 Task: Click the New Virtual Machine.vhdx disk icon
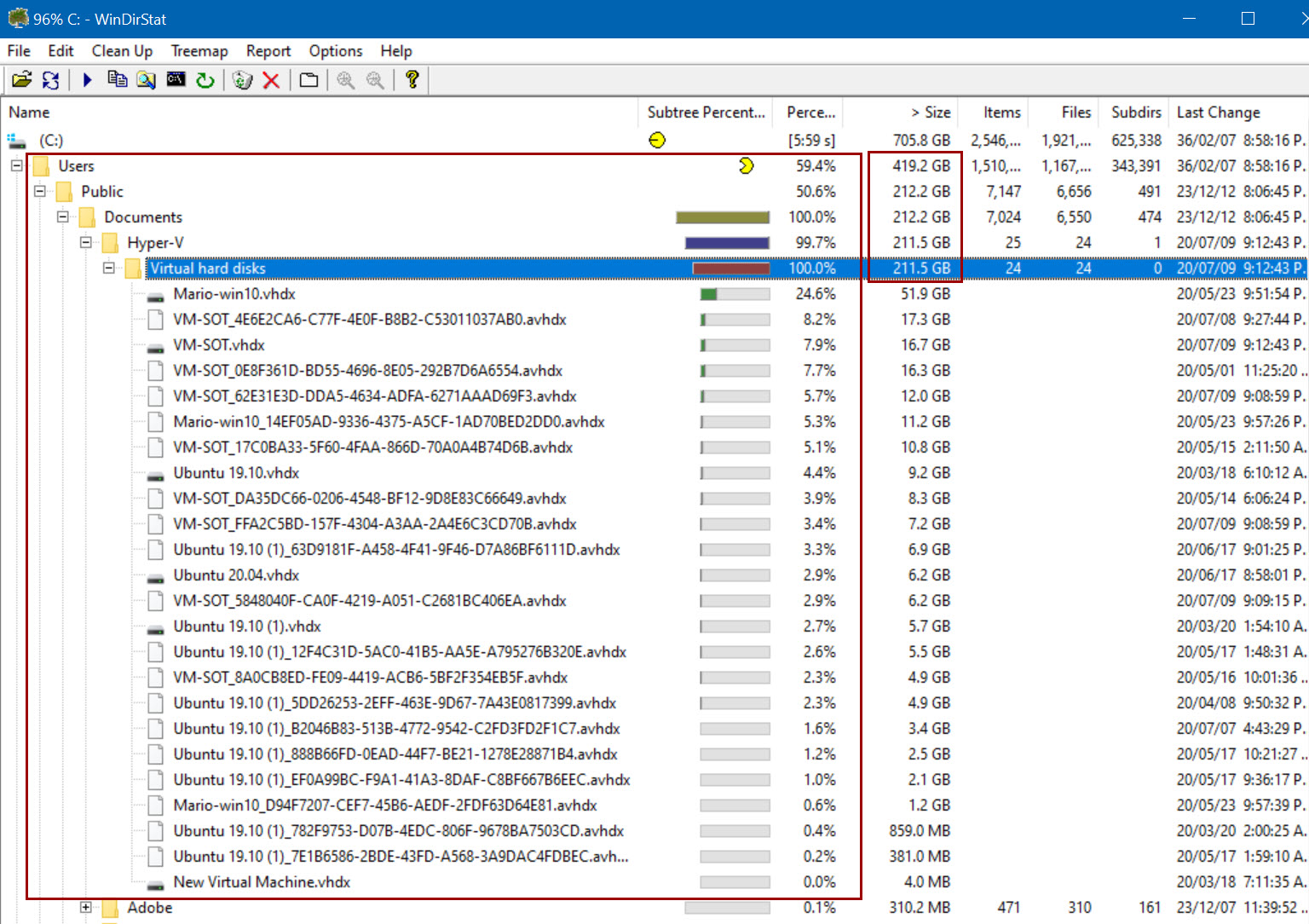(x=155, y=884)
